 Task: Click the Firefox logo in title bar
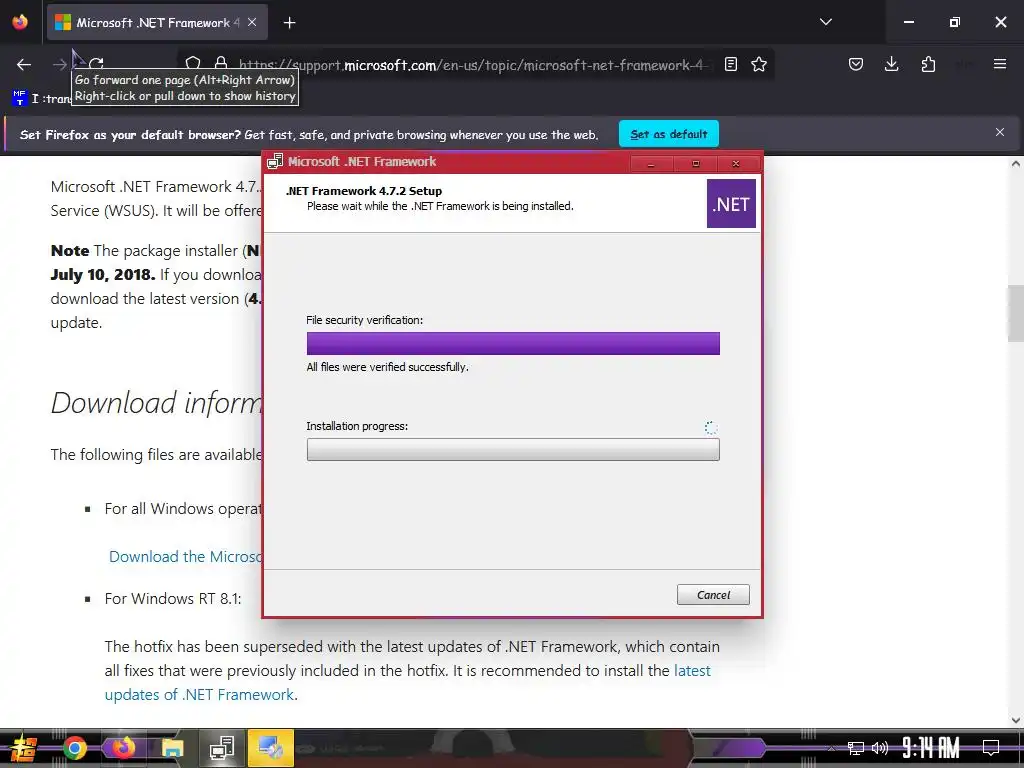click(20, 22)
